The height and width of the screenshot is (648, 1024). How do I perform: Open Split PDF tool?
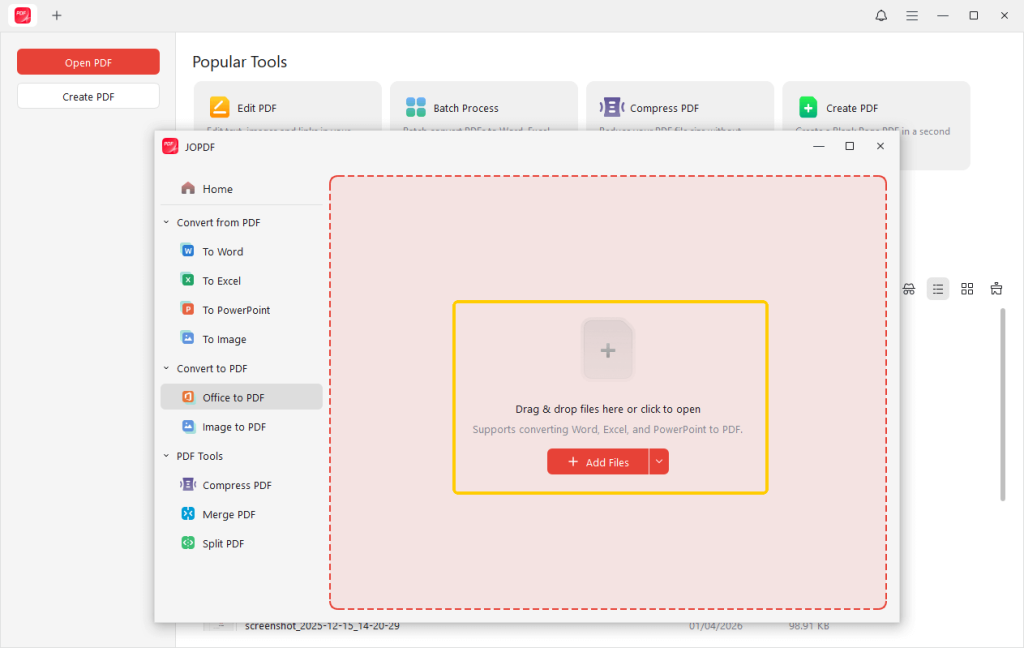pyautogui.click(x=222, y=544)
